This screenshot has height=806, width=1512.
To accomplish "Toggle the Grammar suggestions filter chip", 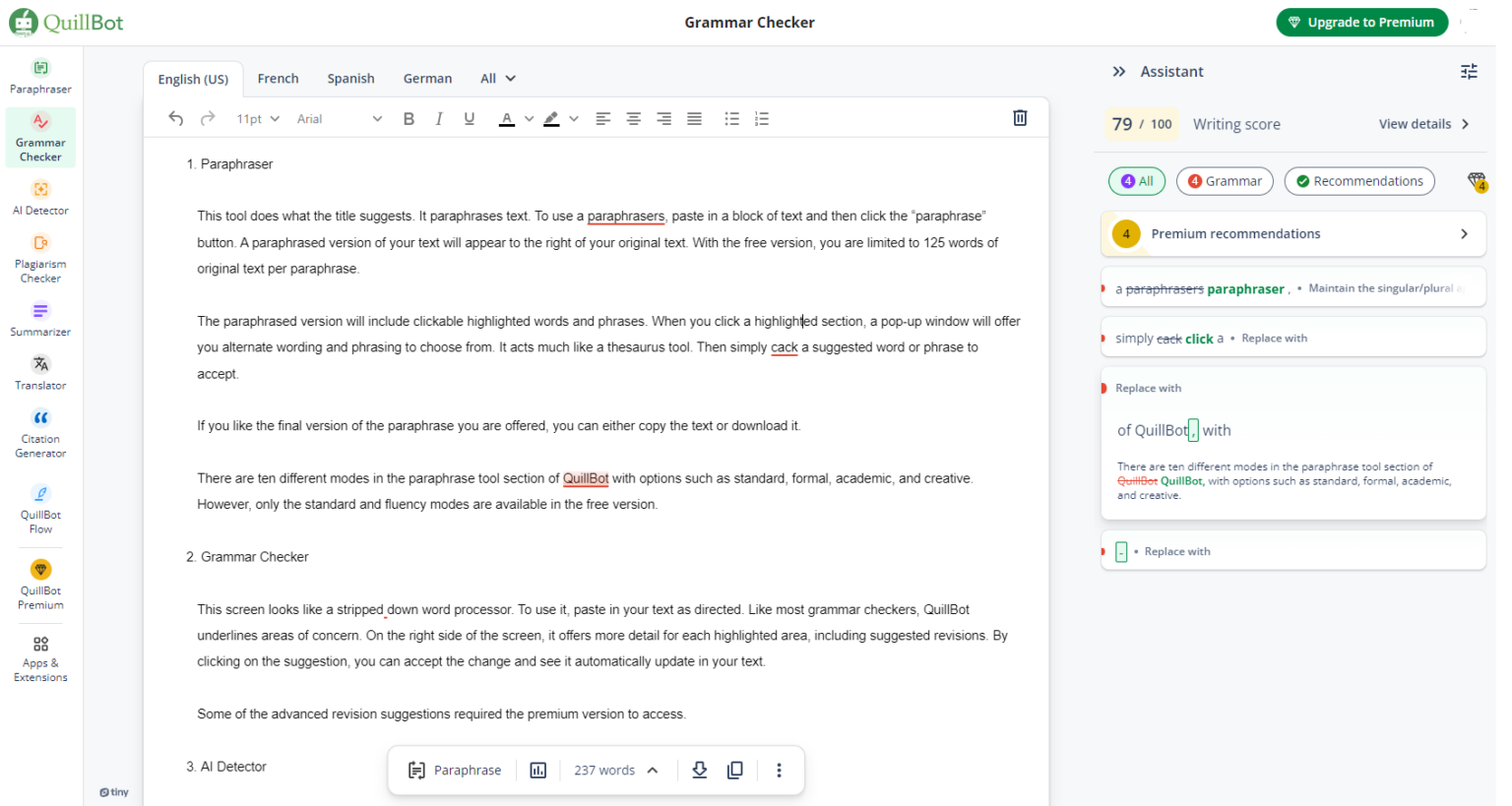I will pos(1225,181).
